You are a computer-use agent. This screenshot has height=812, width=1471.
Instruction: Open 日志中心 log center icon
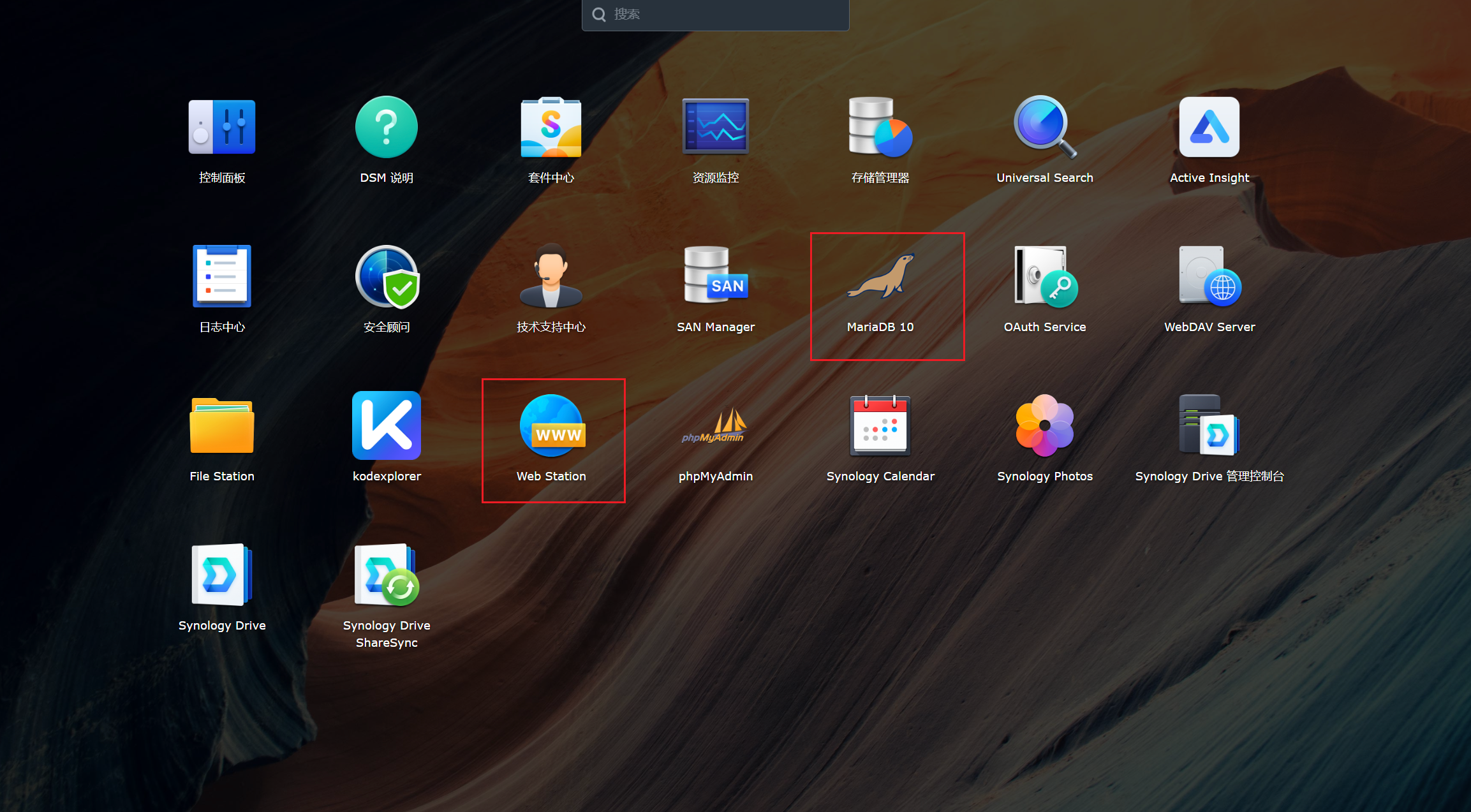(x=222, y=276)
